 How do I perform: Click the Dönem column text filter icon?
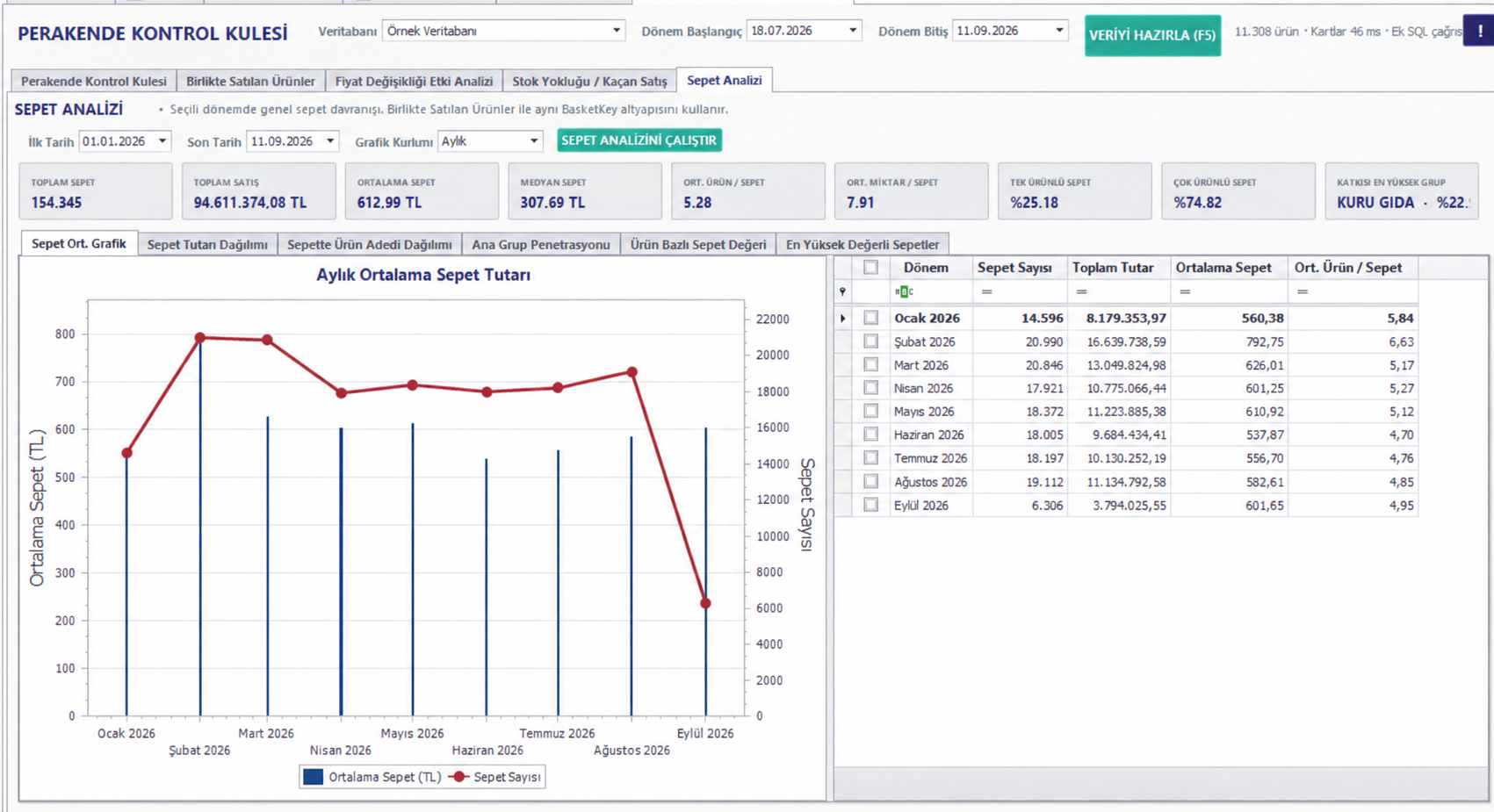tap(904, 291)
